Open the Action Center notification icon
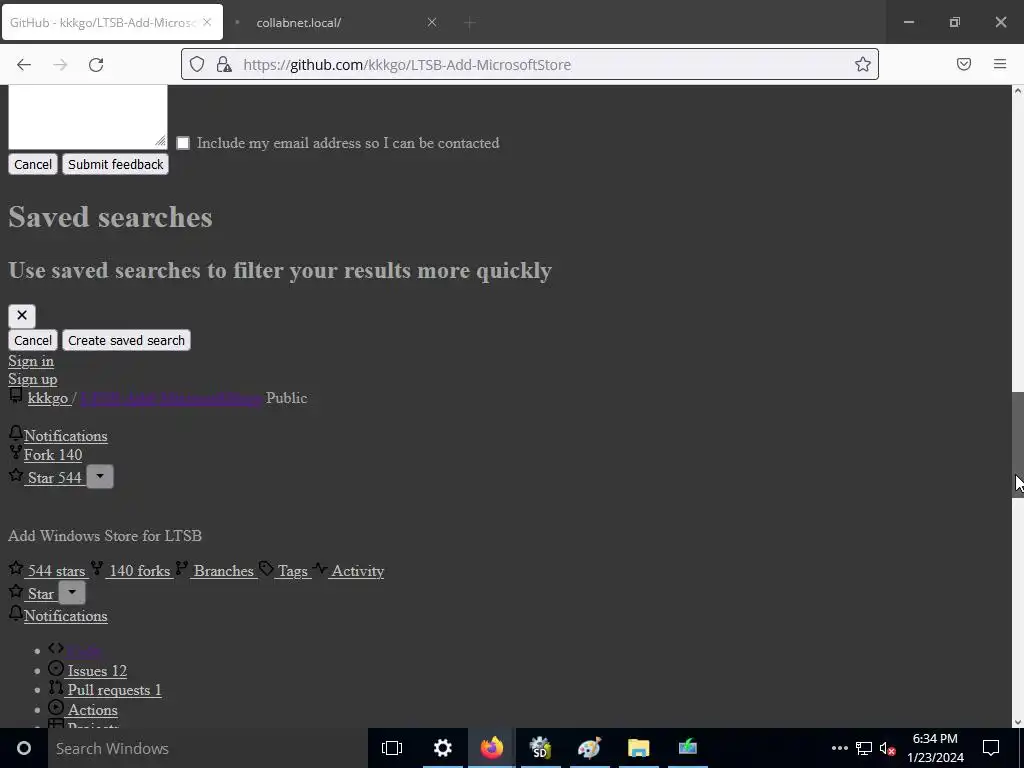 point(991,748)
